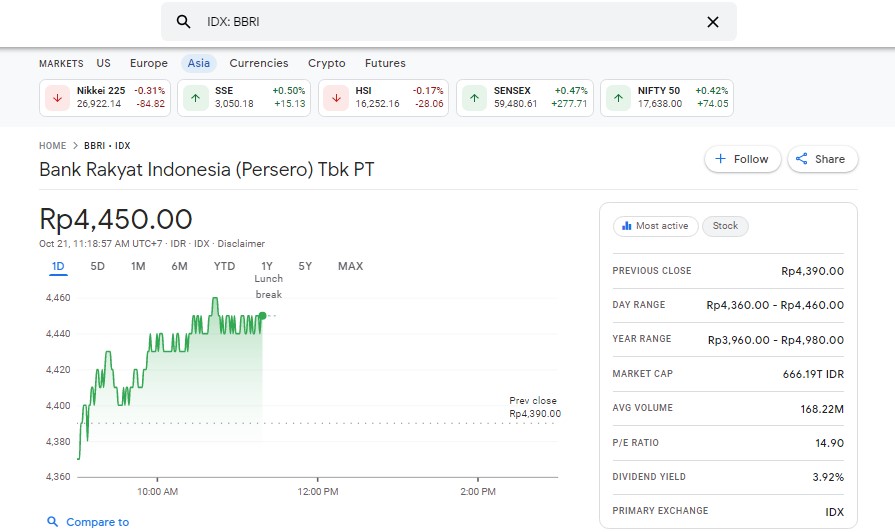The image size is (895, 532).
Task: Click the Bank Rakyat Indonesia company title
Action: click(x=207, y=170)
